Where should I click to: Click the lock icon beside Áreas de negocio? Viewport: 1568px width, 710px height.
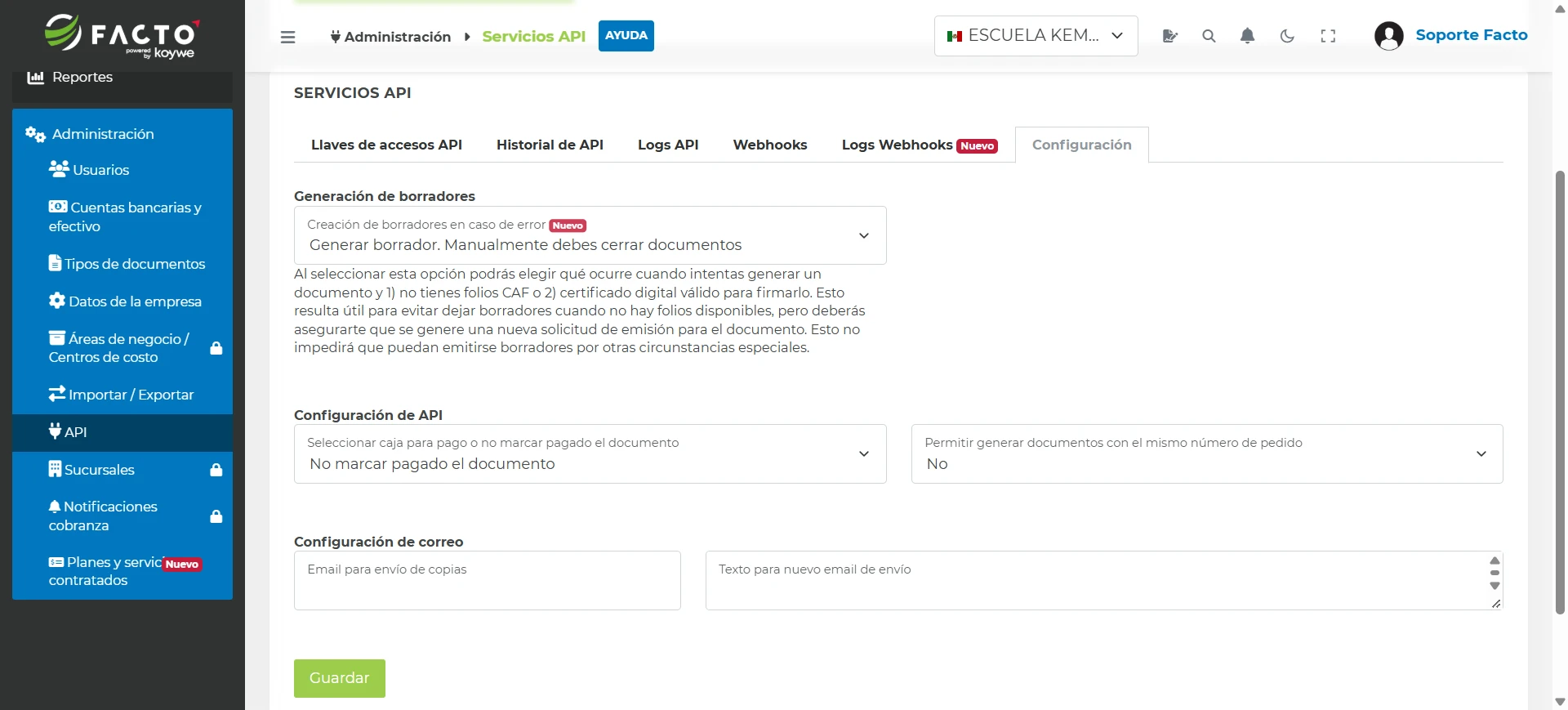point(216,348)
